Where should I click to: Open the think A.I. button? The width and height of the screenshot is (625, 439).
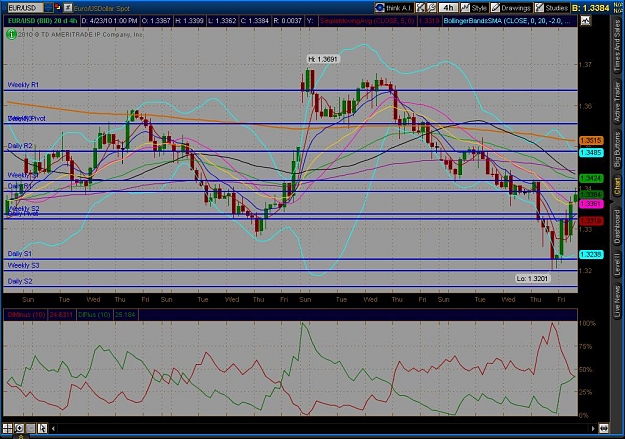393,8
